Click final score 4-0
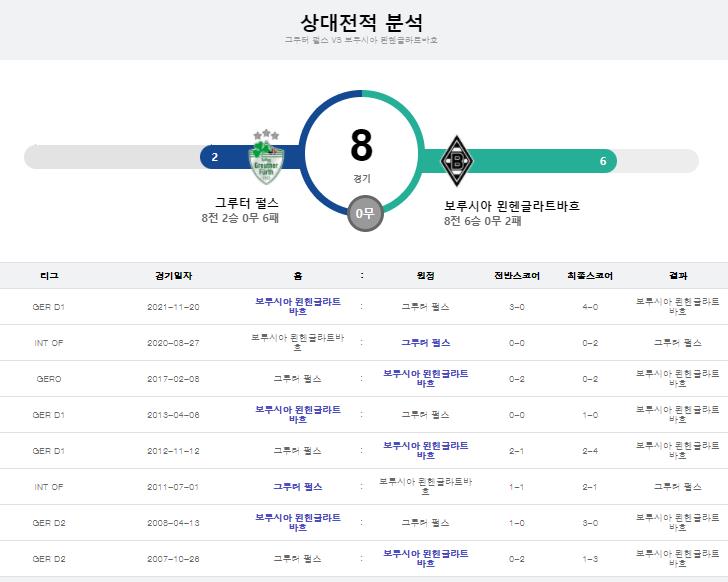Image resolution: width=728 pixels, height=582 pixels. pos(590,307)
